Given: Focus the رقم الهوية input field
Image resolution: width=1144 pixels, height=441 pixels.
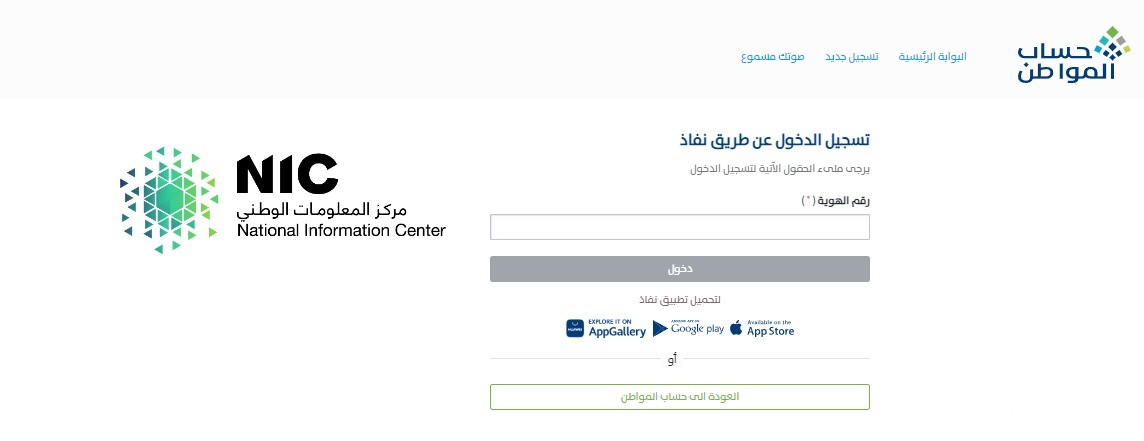Looking at the screenshot, I should pos(679,227).
